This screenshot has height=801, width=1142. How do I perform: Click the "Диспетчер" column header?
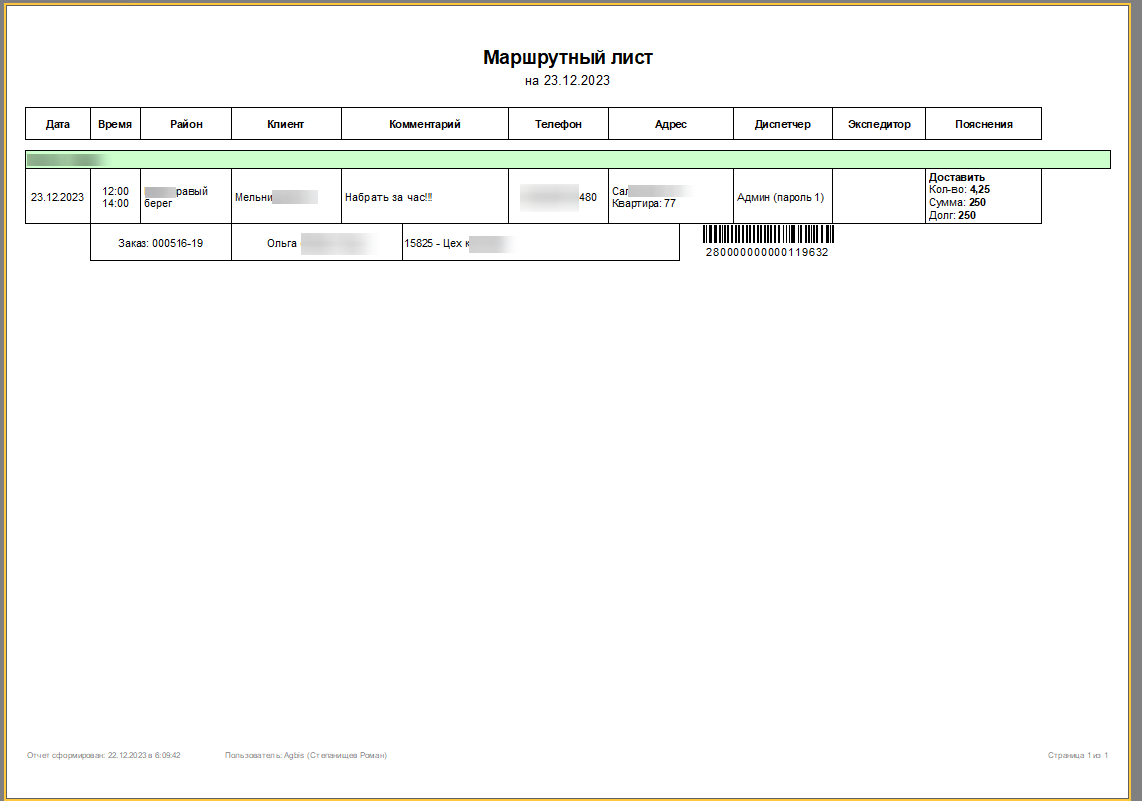tap(783, 124)
